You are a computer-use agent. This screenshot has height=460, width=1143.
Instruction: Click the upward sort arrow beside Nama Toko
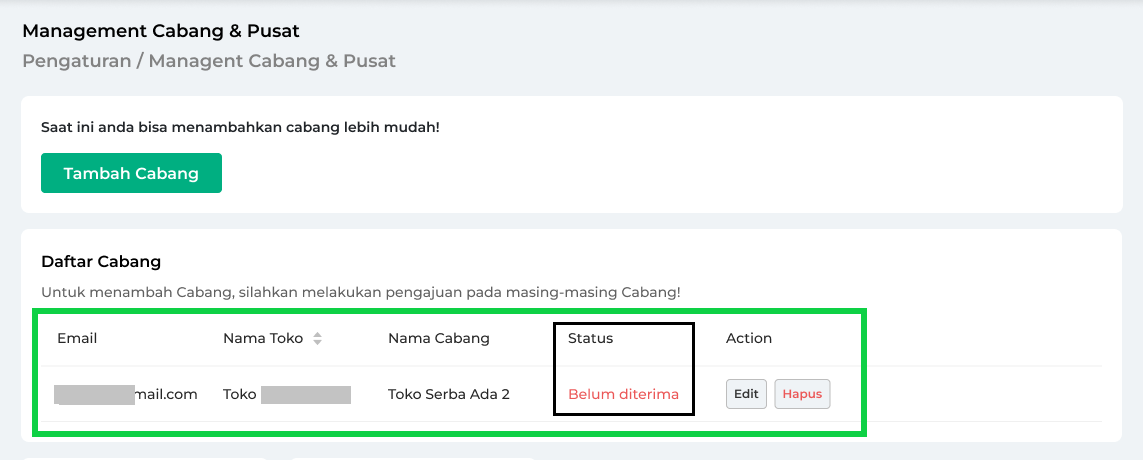click(x=317, y=335)
